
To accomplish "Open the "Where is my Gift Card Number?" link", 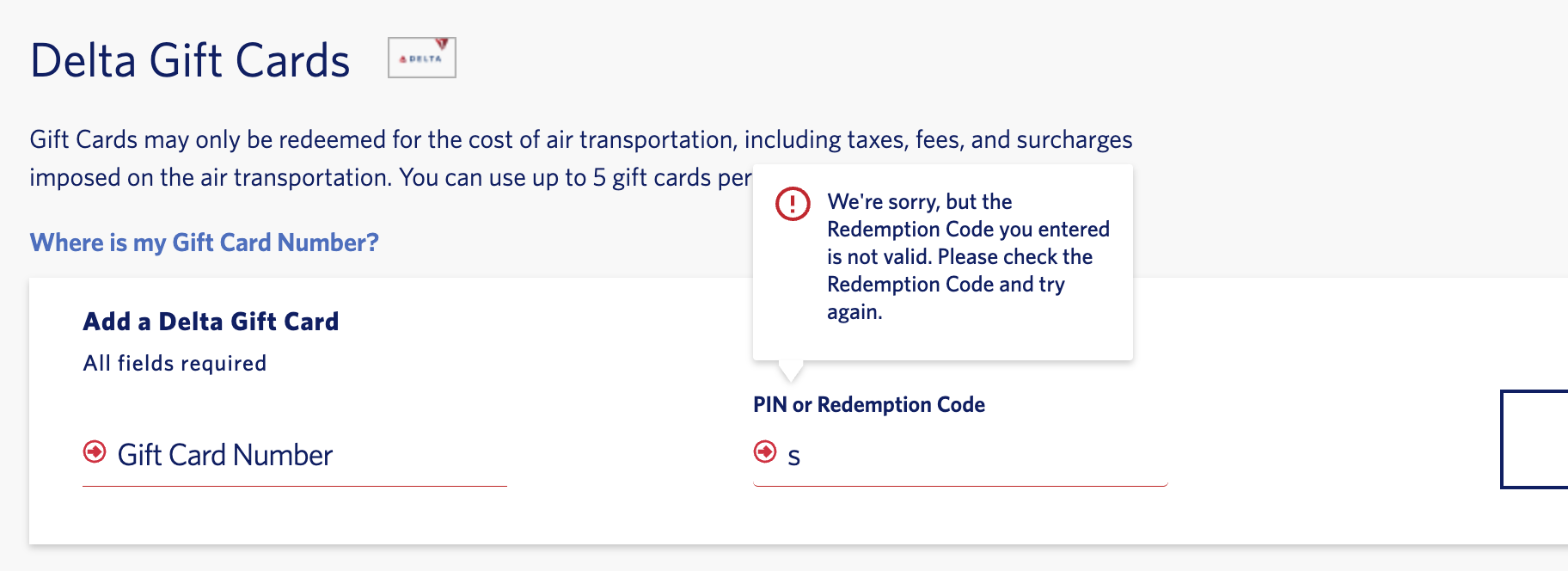I will (204, 243).
